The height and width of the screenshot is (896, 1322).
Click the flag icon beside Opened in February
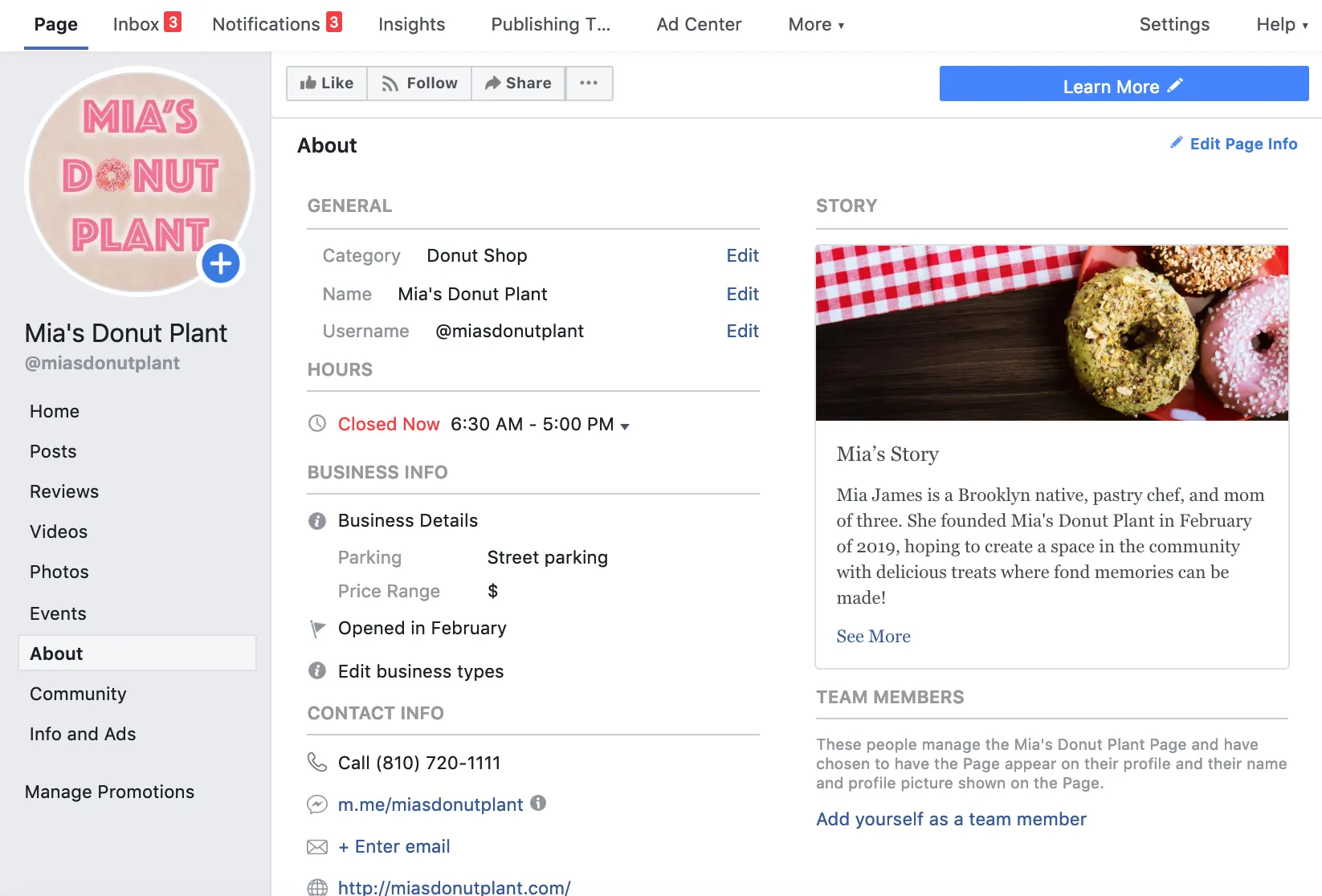(316, 628)
